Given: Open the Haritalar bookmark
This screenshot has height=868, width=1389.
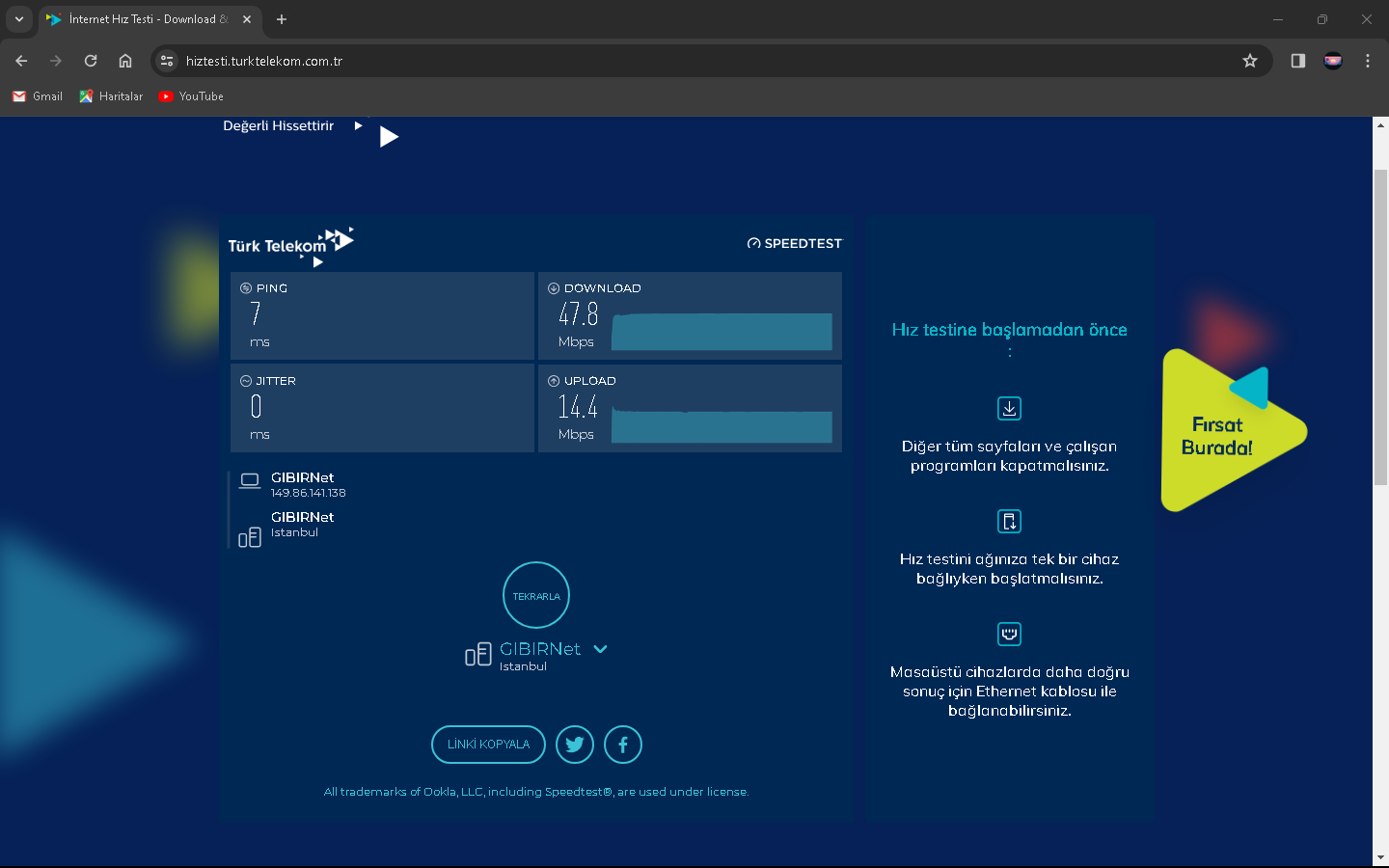Looking at the screenshot, I should pyautogui.click(x=111, y=96).
